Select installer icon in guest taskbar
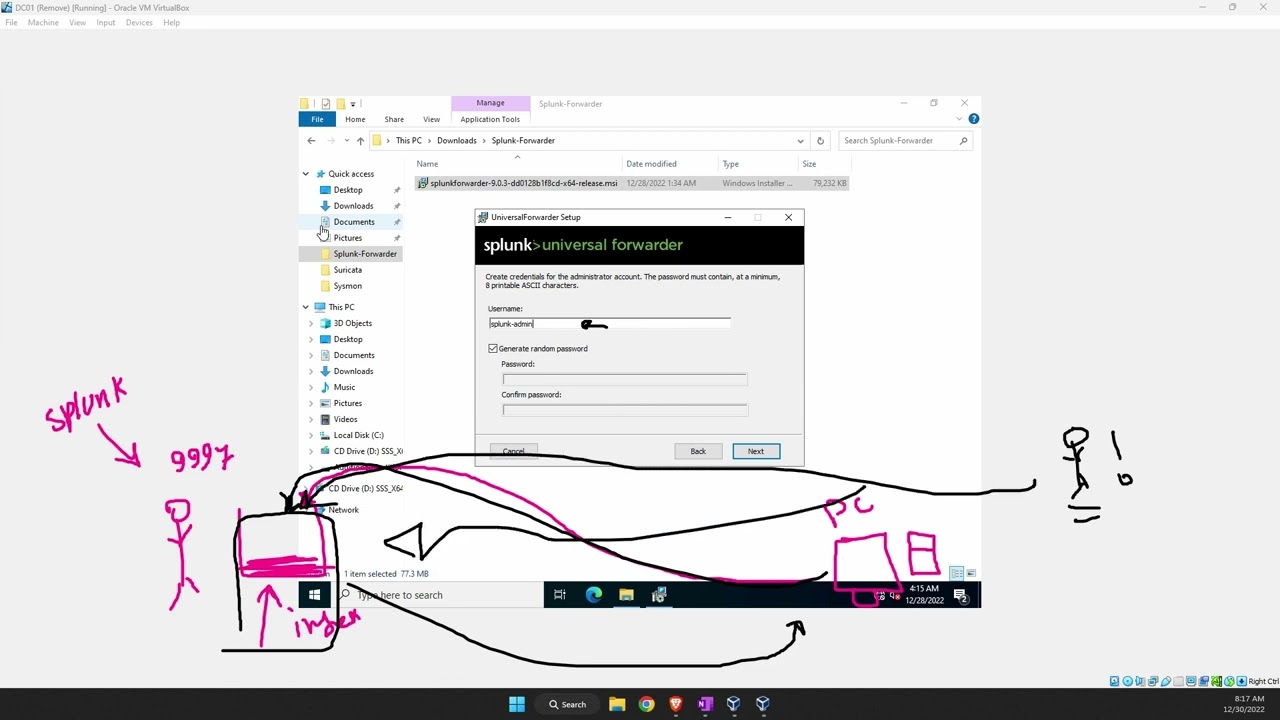This screenshot has width=1280, height=720. tap(659, 595)
